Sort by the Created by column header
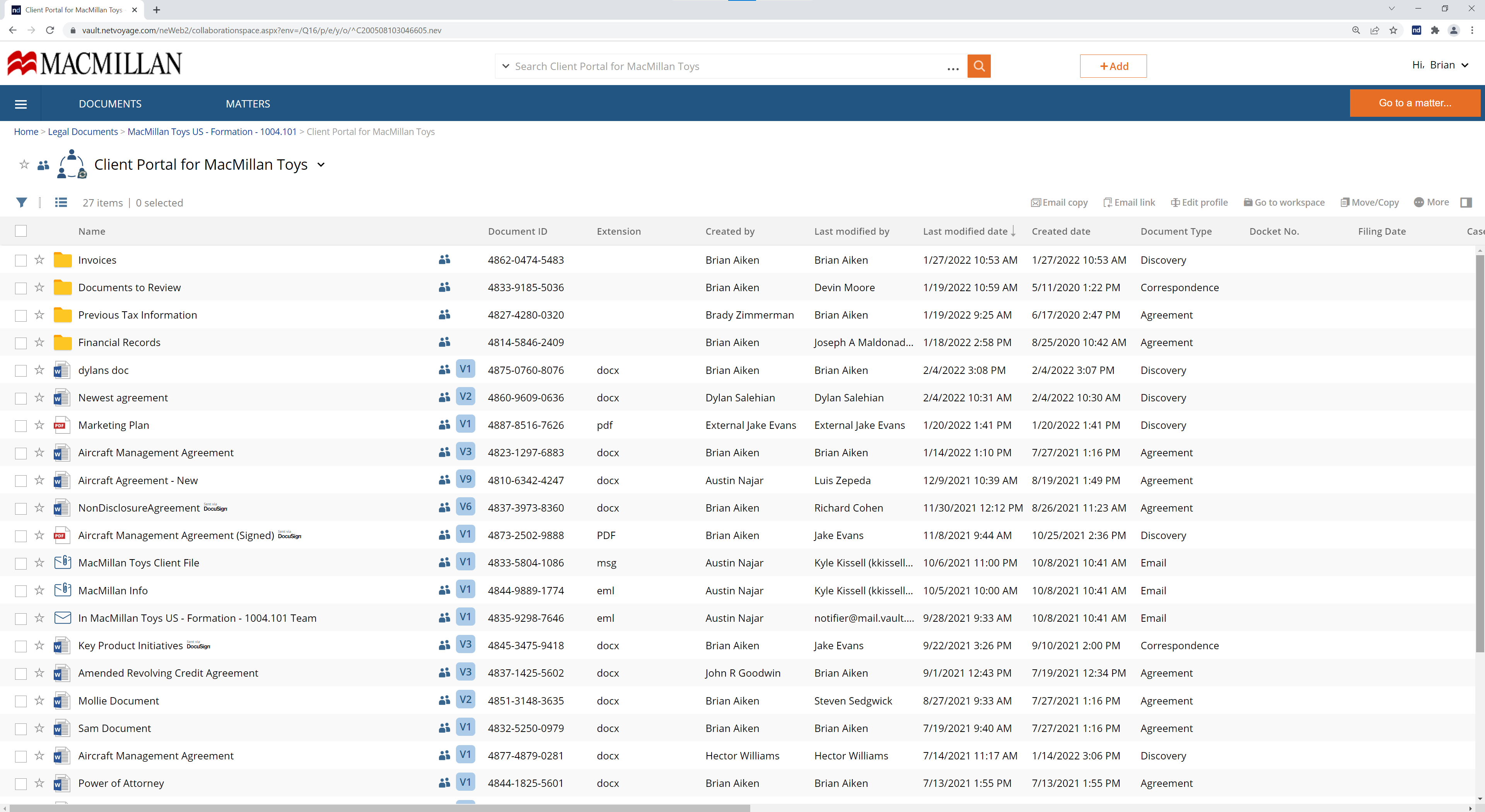This screenshot has width=1485, height=812. click(x=730, y=231)
